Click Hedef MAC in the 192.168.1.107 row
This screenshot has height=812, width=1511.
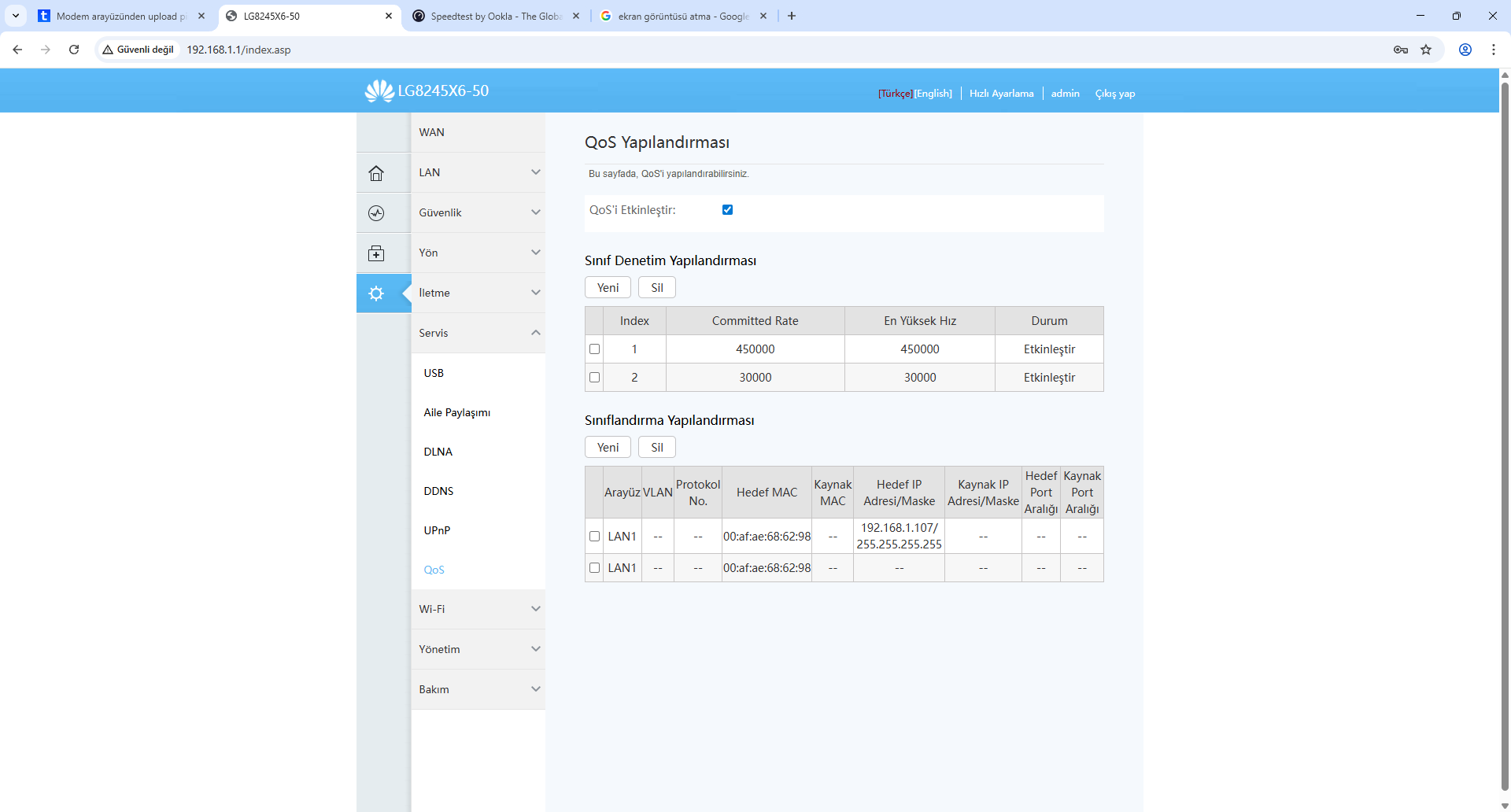coord(767,537)
